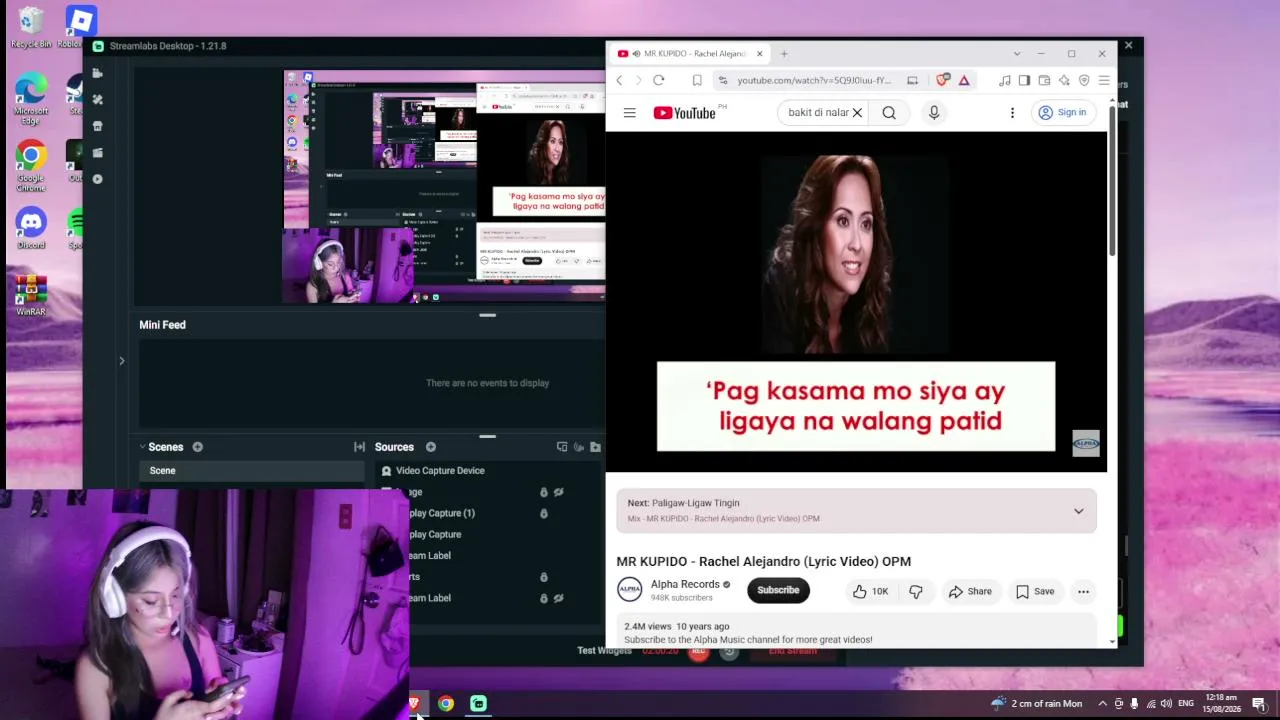
Task: Click the Sources audio settings icon
Action: 578,447
